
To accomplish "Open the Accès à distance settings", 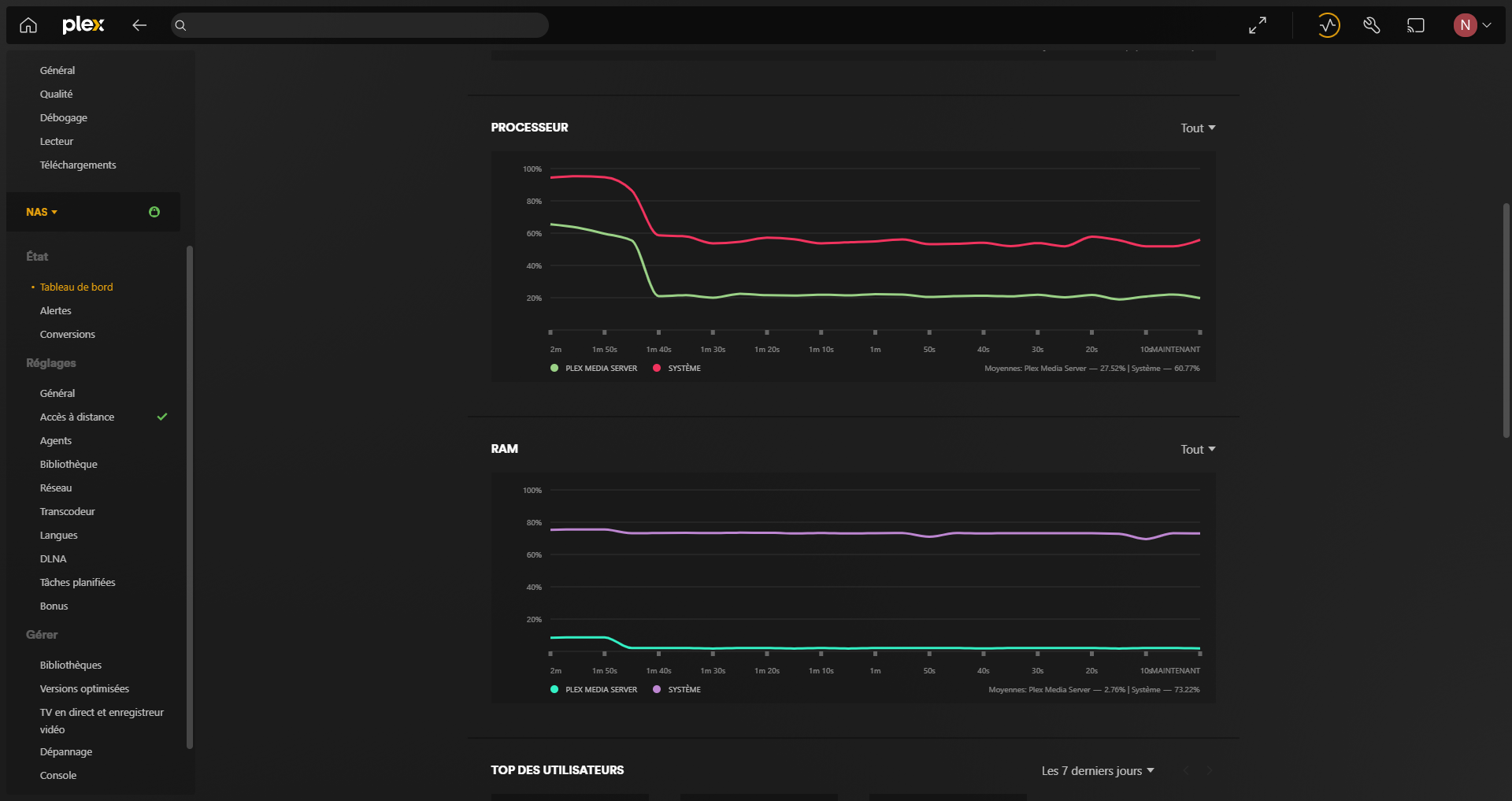I will 77,417.
